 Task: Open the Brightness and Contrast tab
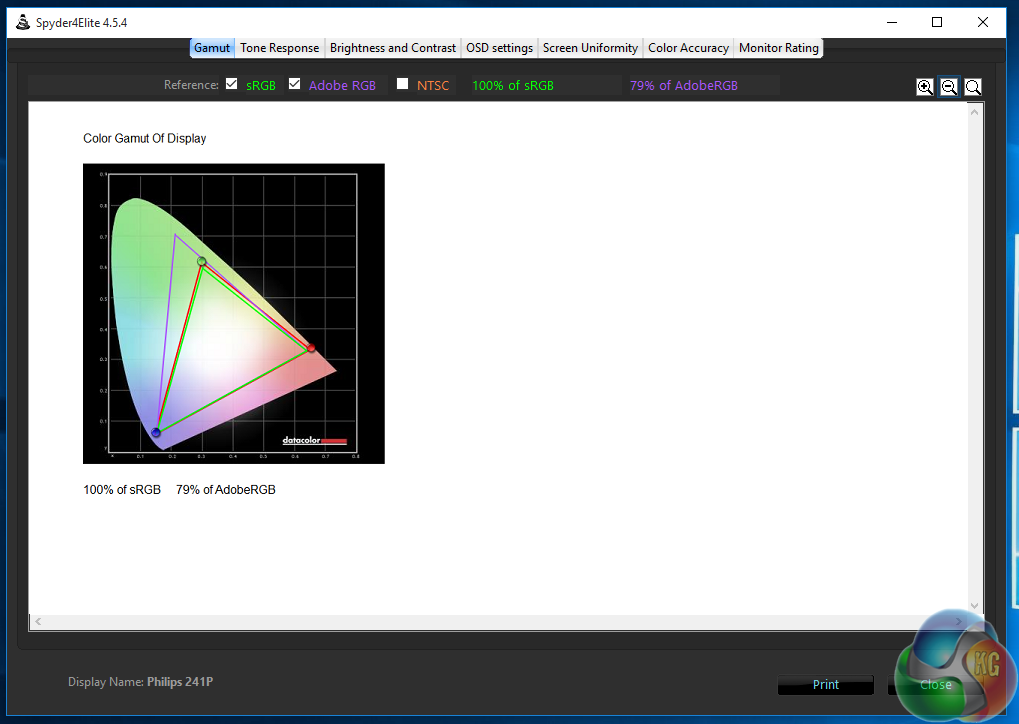pyautogui.click(x=392, y=48)
